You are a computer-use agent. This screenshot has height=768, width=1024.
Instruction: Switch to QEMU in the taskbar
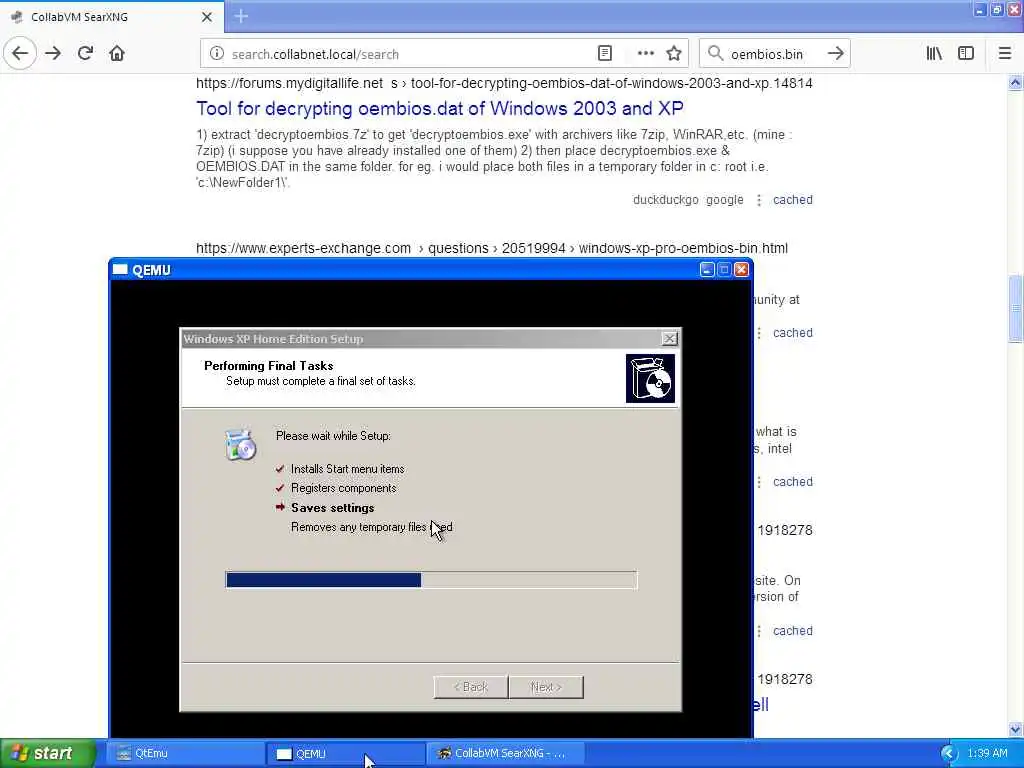[x=345, y=754]
